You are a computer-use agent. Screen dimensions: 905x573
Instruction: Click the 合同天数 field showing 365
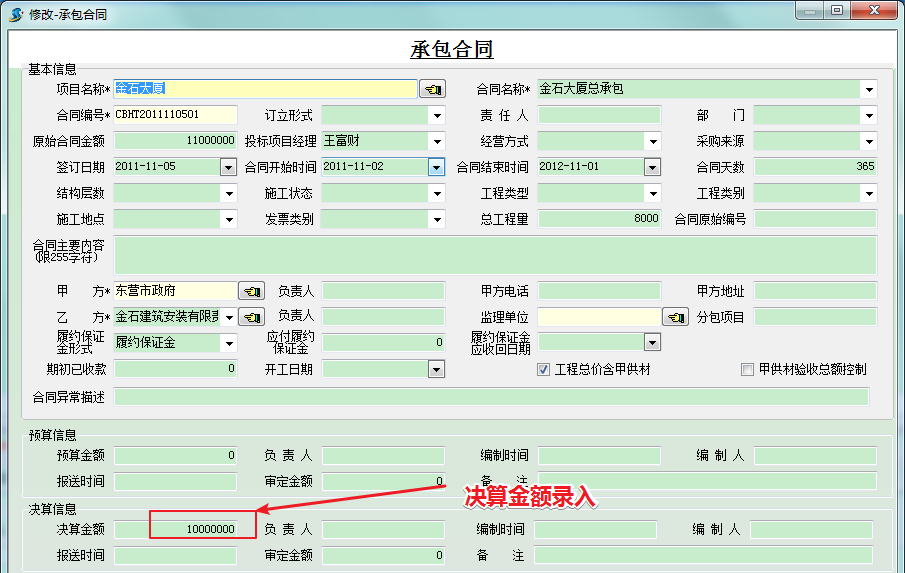coord(815,167)
